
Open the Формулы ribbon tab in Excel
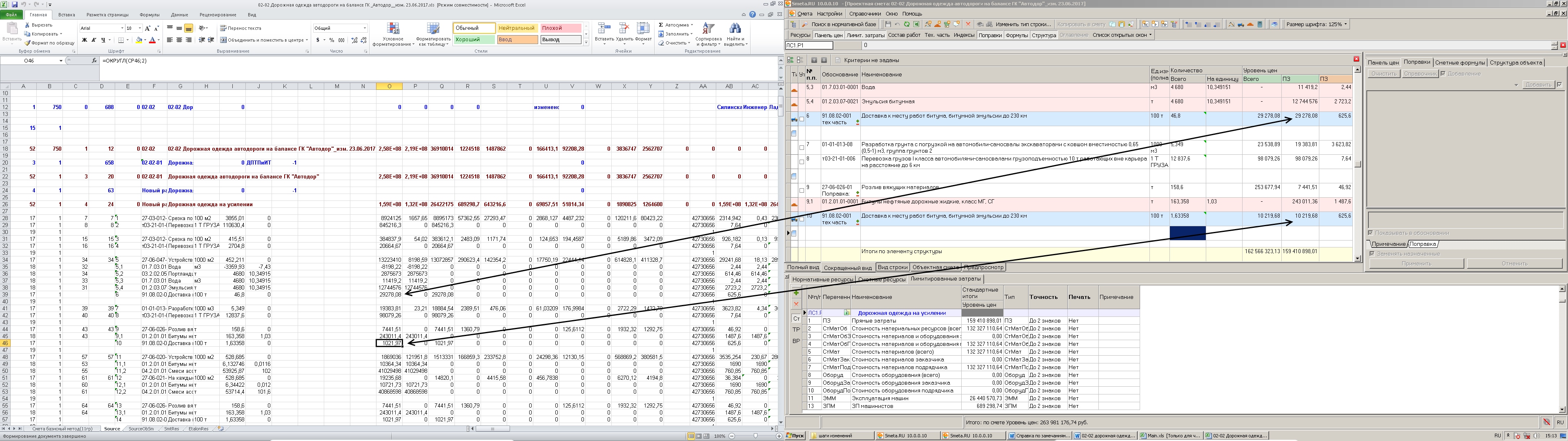coord(149,15)
